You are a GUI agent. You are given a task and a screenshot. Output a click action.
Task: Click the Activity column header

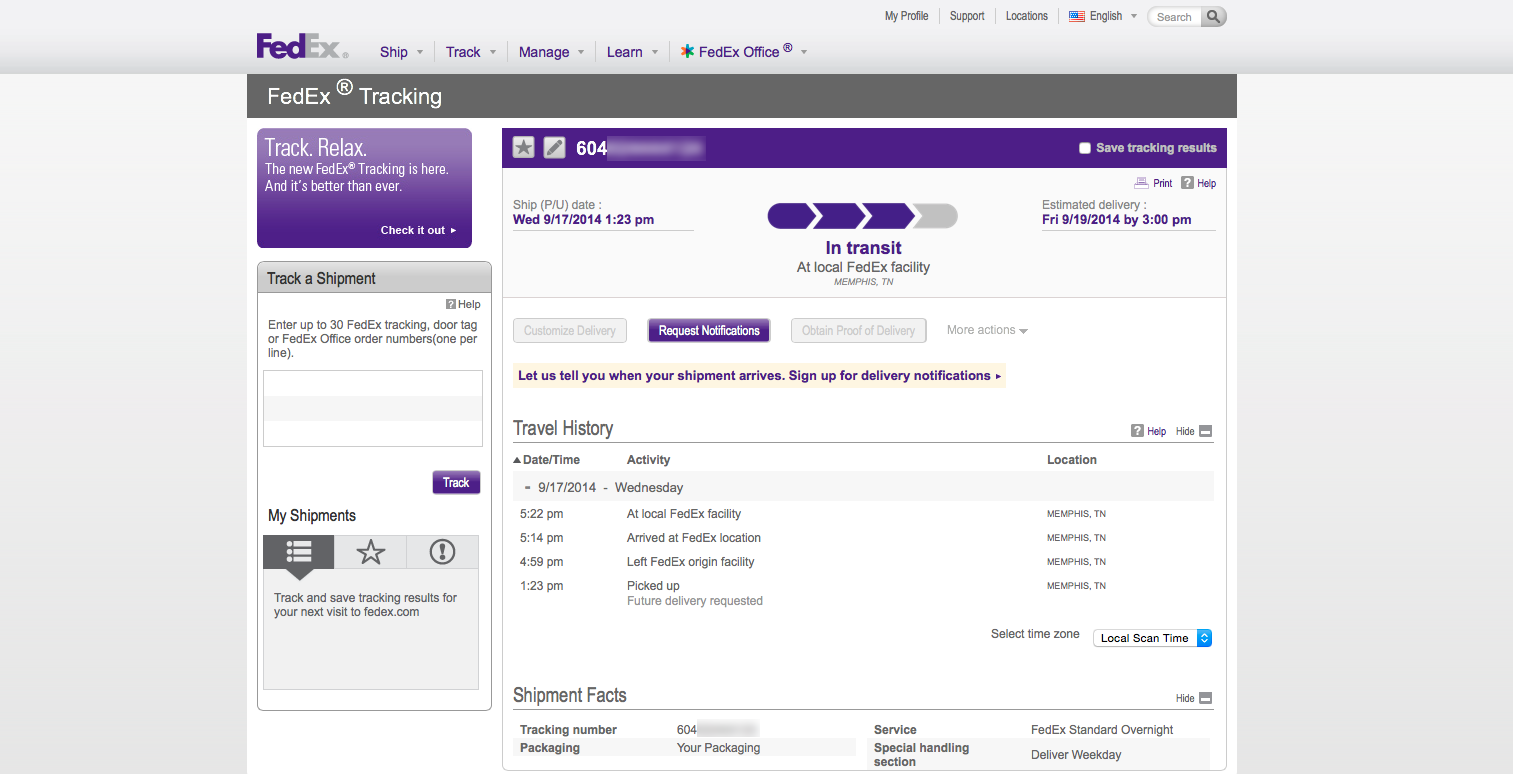tap(648, 460)
